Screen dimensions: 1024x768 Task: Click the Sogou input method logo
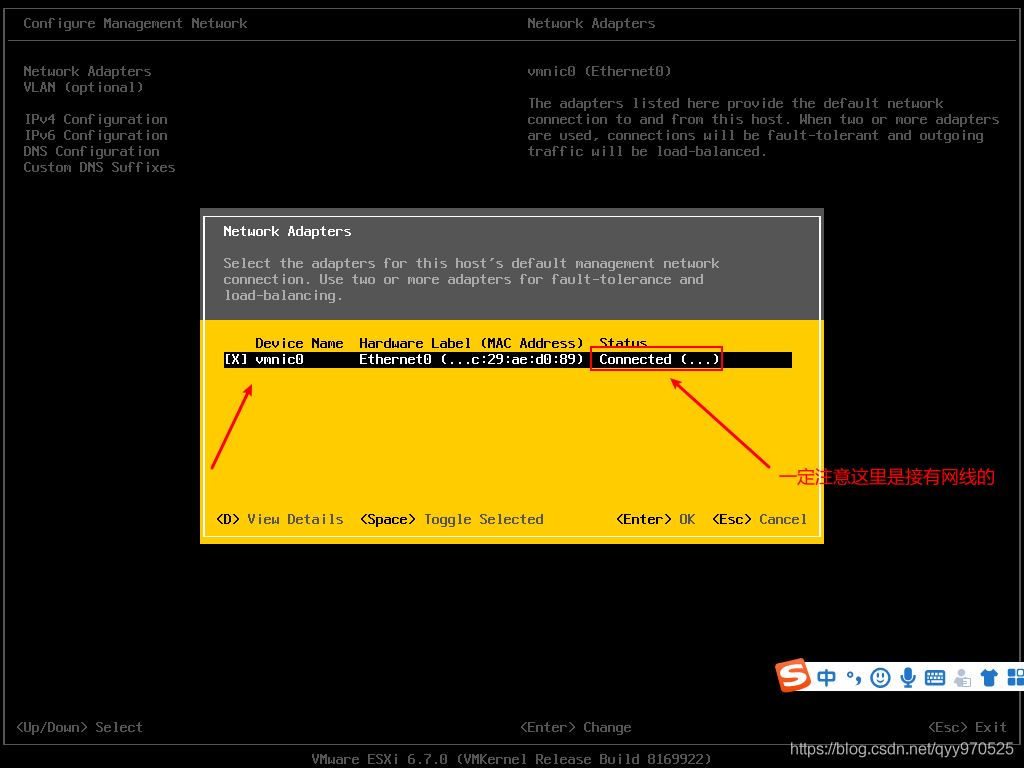pos(794,676)
